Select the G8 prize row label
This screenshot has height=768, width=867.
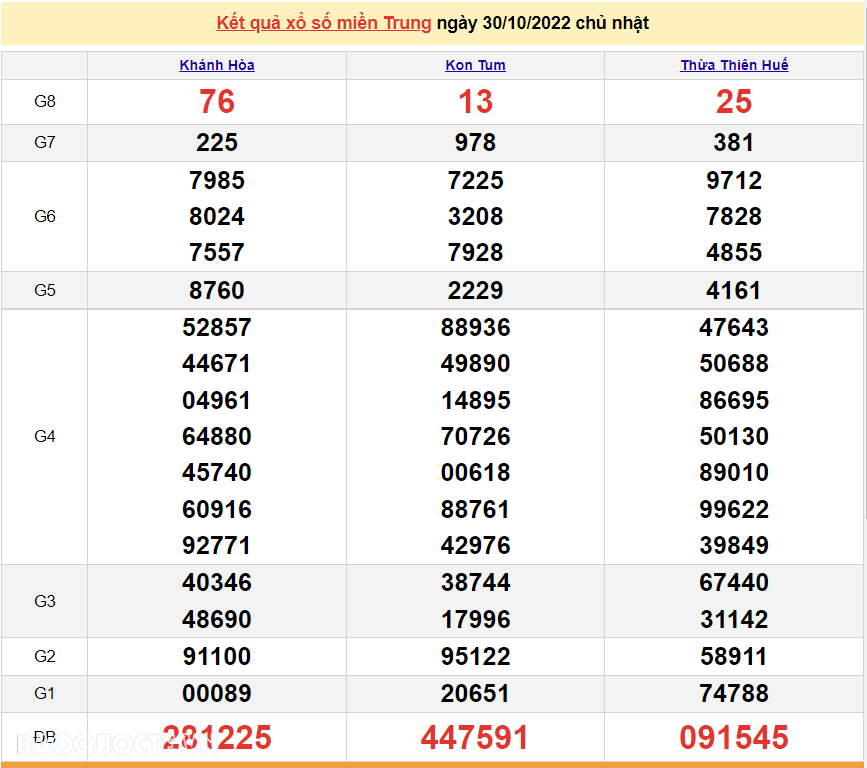click(45, 102)
